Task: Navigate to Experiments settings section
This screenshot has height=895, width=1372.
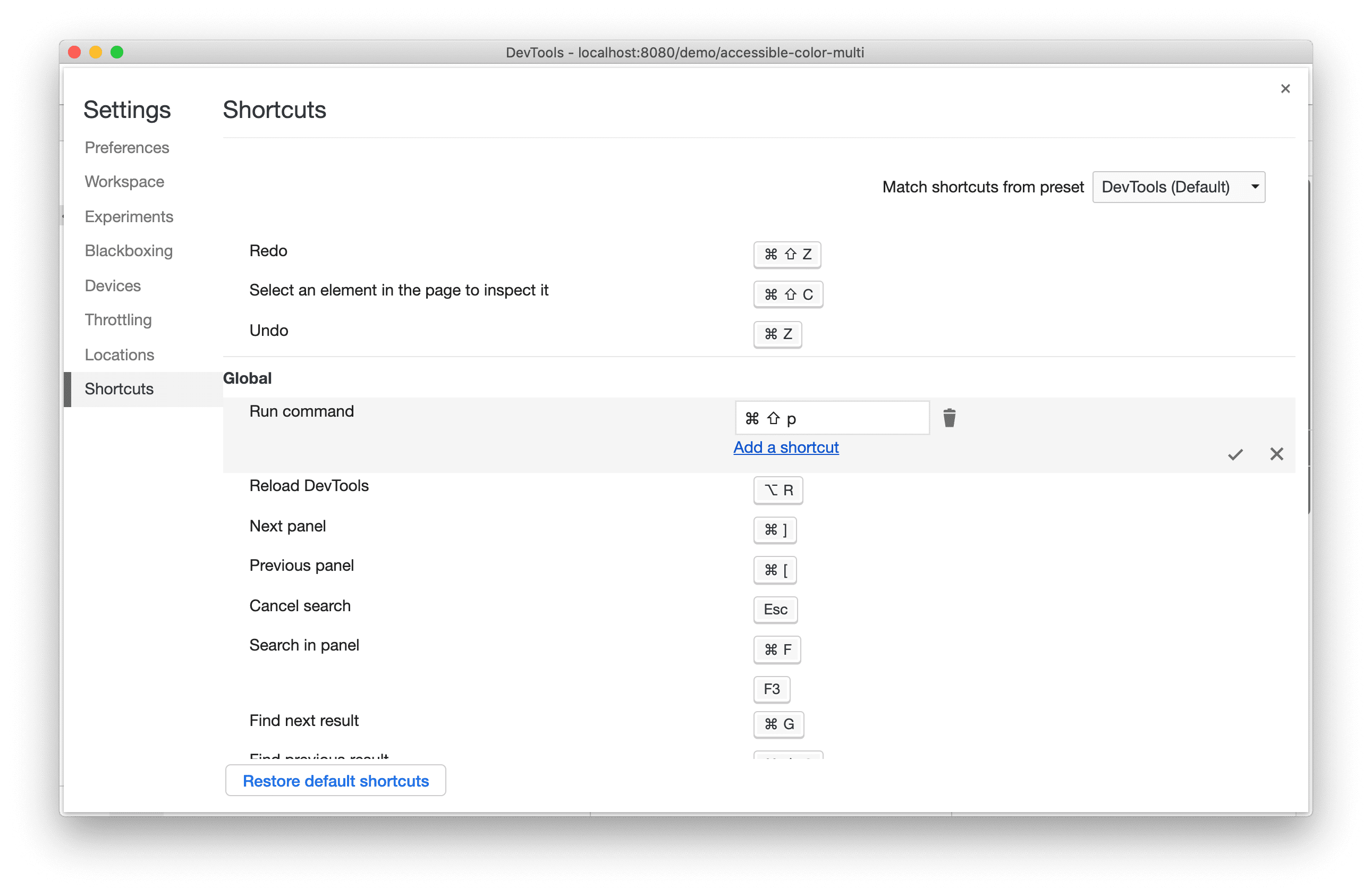Action: [x=128, y=215]
